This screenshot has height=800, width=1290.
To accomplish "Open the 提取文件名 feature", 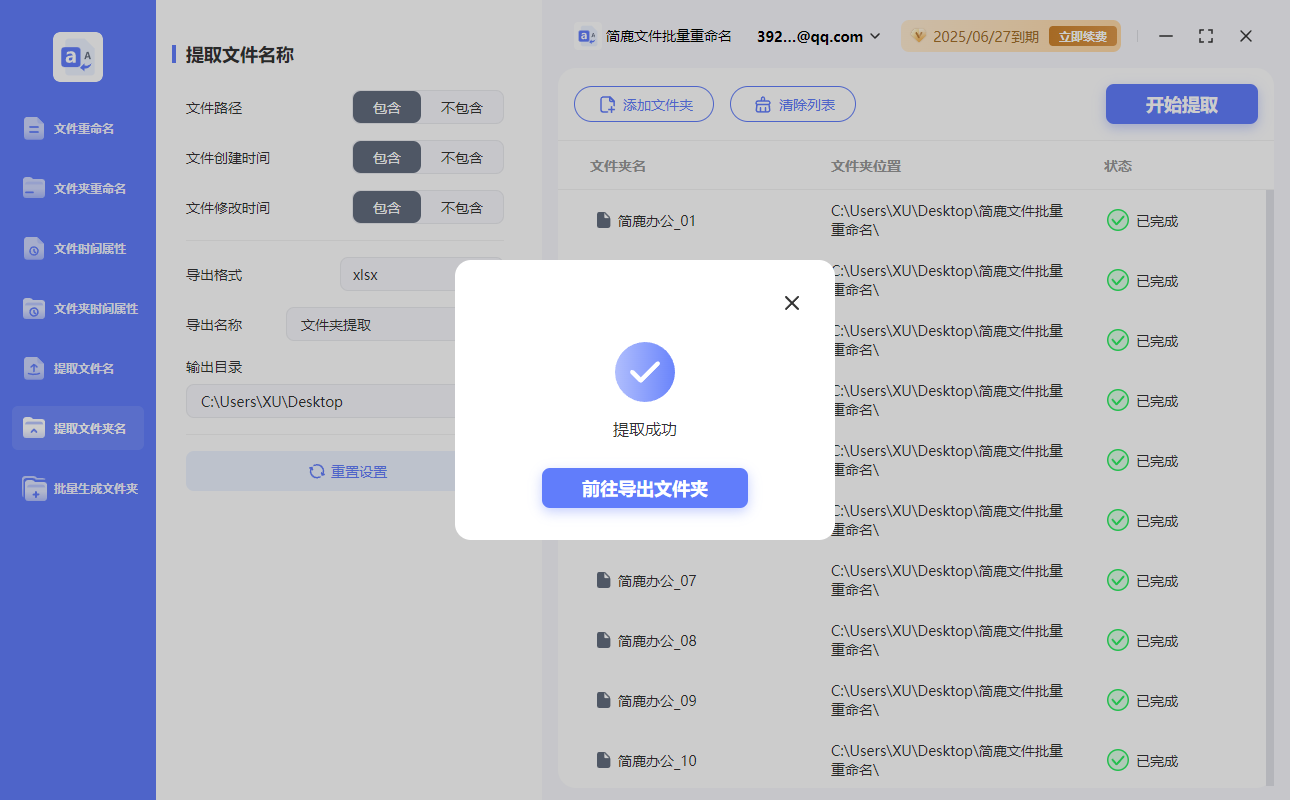I will [77, 368].
